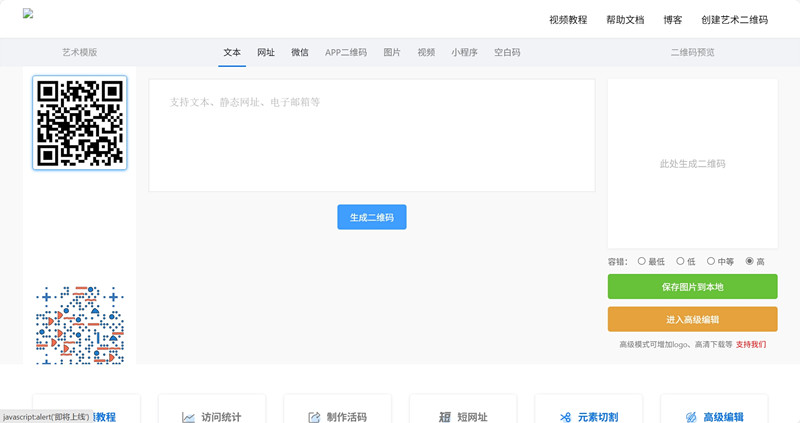The image size is (800, 423).
Task: Open the 短网址 card label
Action: point(472,417)
